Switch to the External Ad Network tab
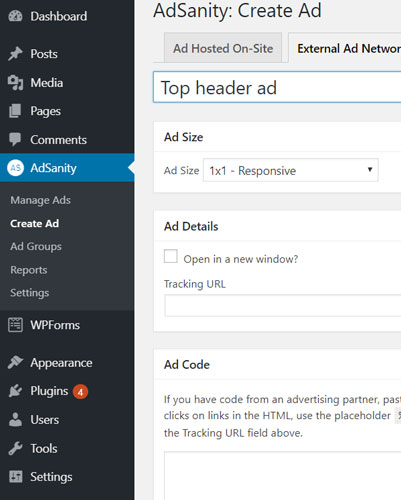This screenshot has width=401, height=500. 345,48
